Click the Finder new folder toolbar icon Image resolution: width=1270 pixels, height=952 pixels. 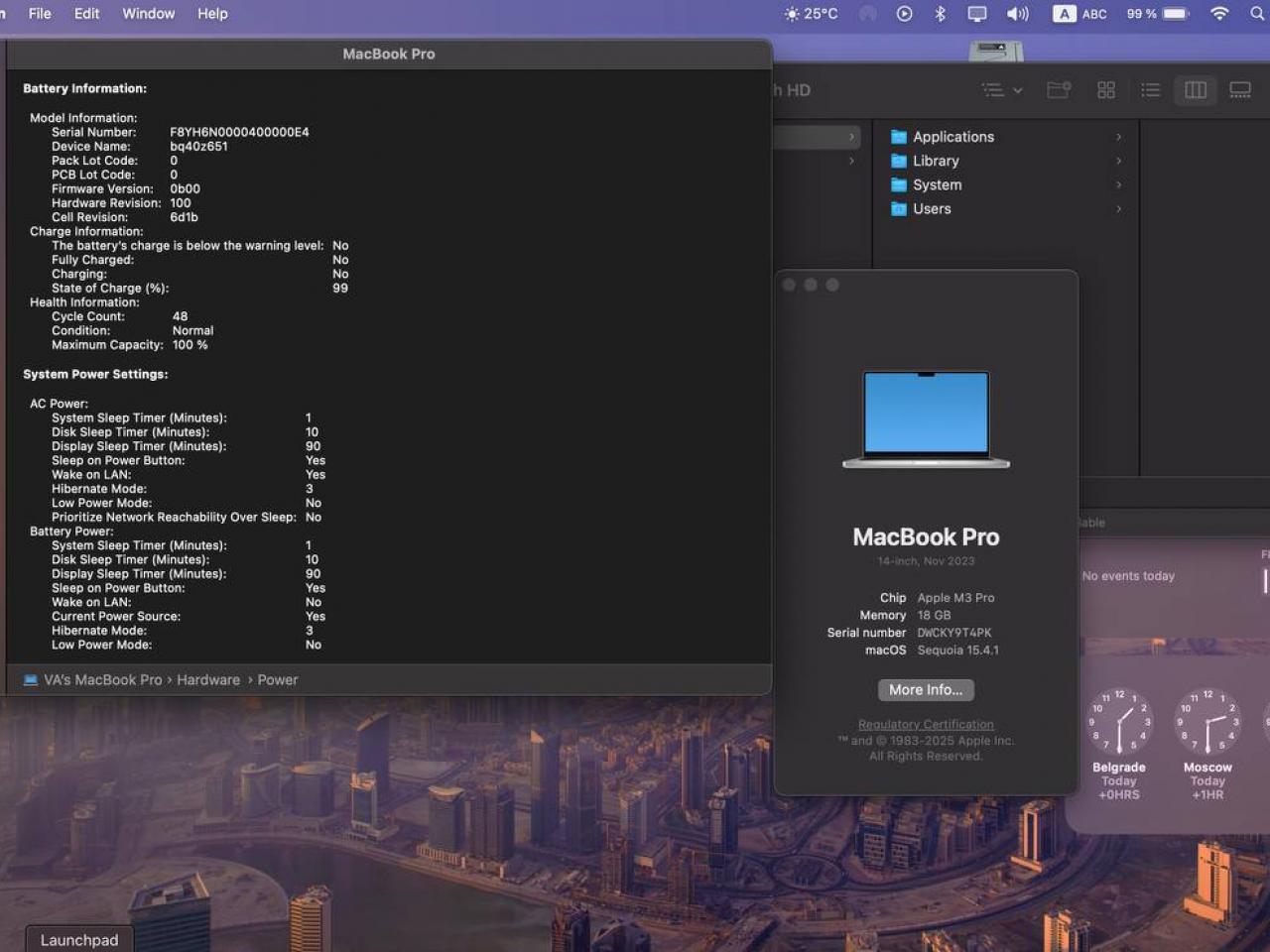[x=1059, y=90]
